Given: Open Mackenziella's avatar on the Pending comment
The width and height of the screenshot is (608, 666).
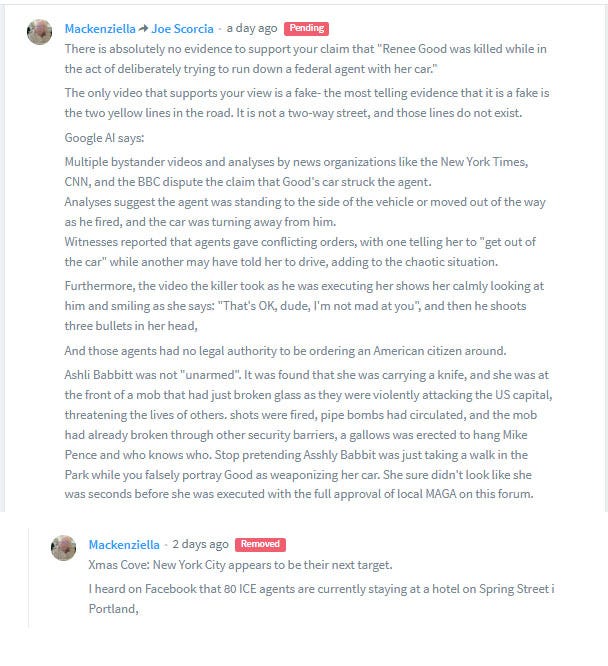Looking at the screenshot, I should (40, 32).
